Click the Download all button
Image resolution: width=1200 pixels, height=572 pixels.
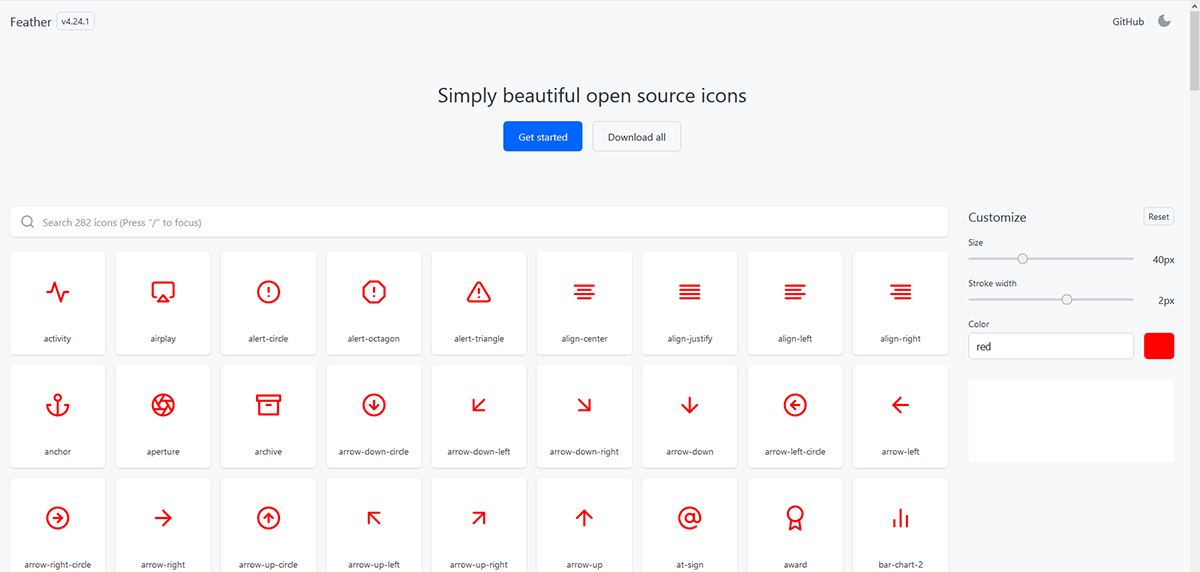[637, 137]
